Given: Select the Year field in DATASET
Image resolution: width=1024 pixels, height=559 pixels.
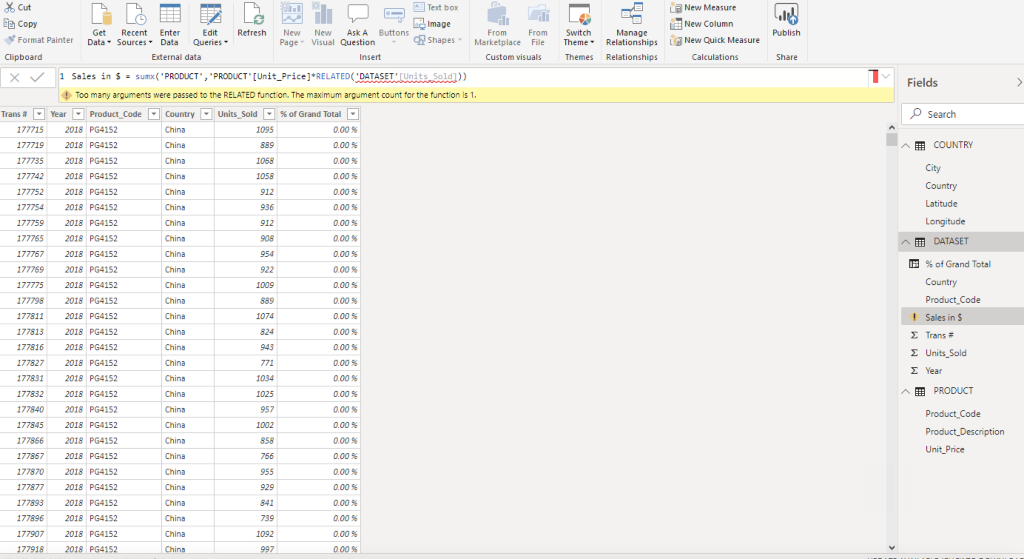Looking at the screenshot, I should click(933, 370).
